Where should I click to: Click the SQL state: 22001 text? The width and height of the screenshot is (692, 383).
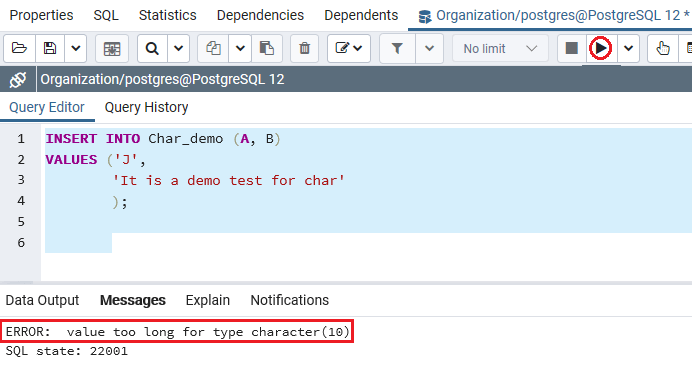[x=67, y=351]
